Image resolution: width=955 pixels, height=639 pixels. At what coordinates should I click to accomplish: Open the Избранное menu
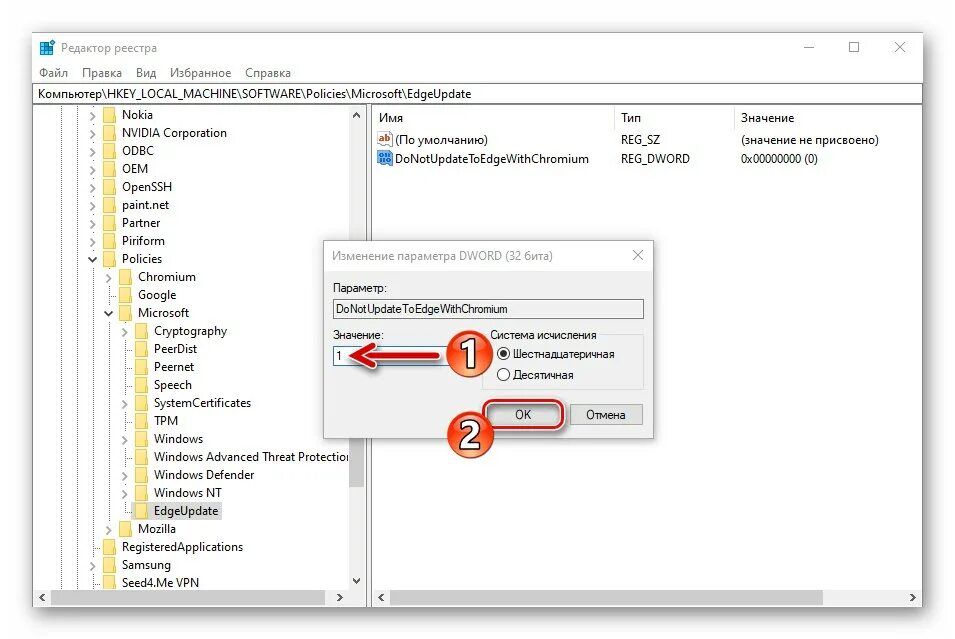click(x=200, y=72)
